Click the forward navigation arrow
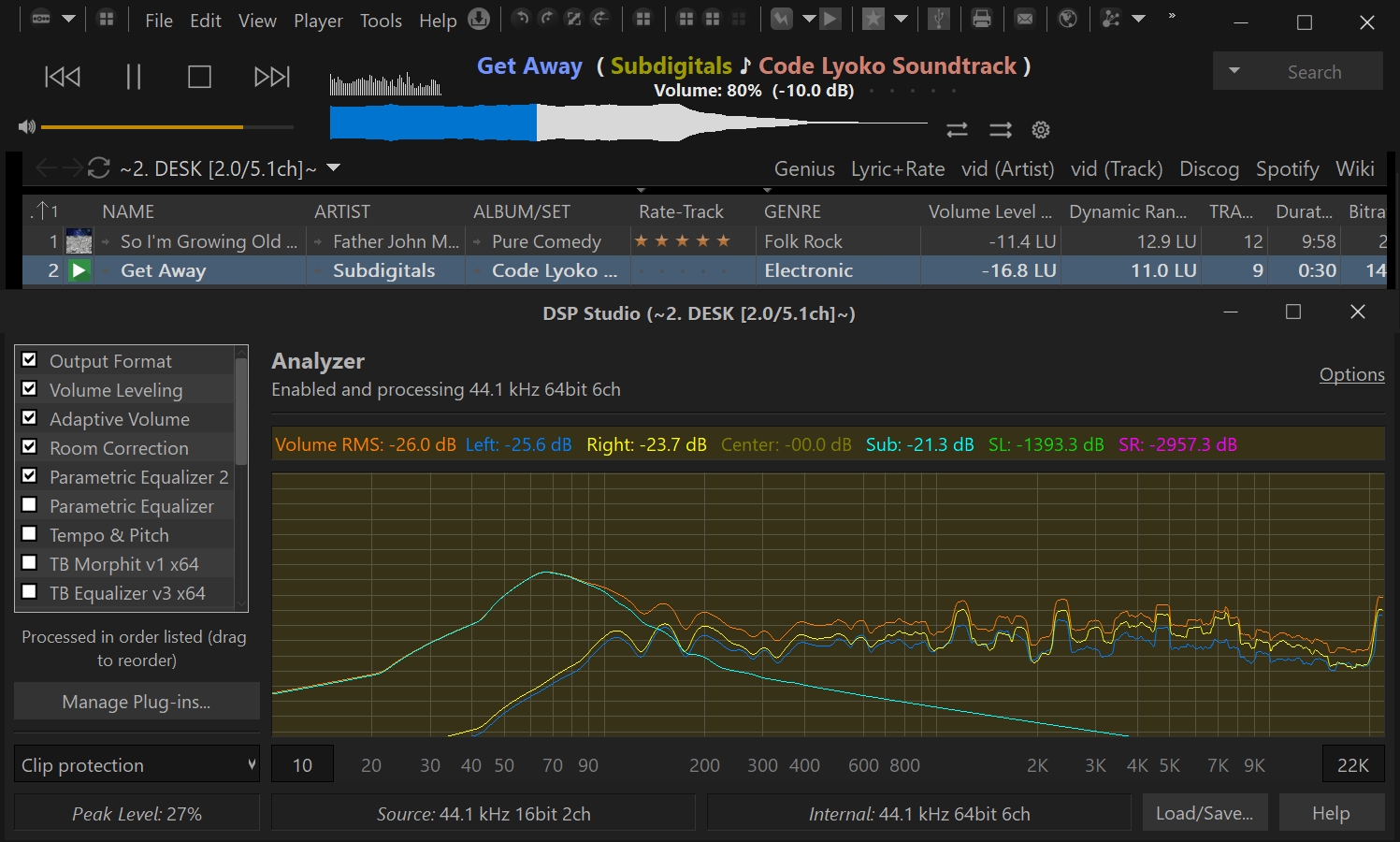 pyautogui.click(x=71, y=168)
